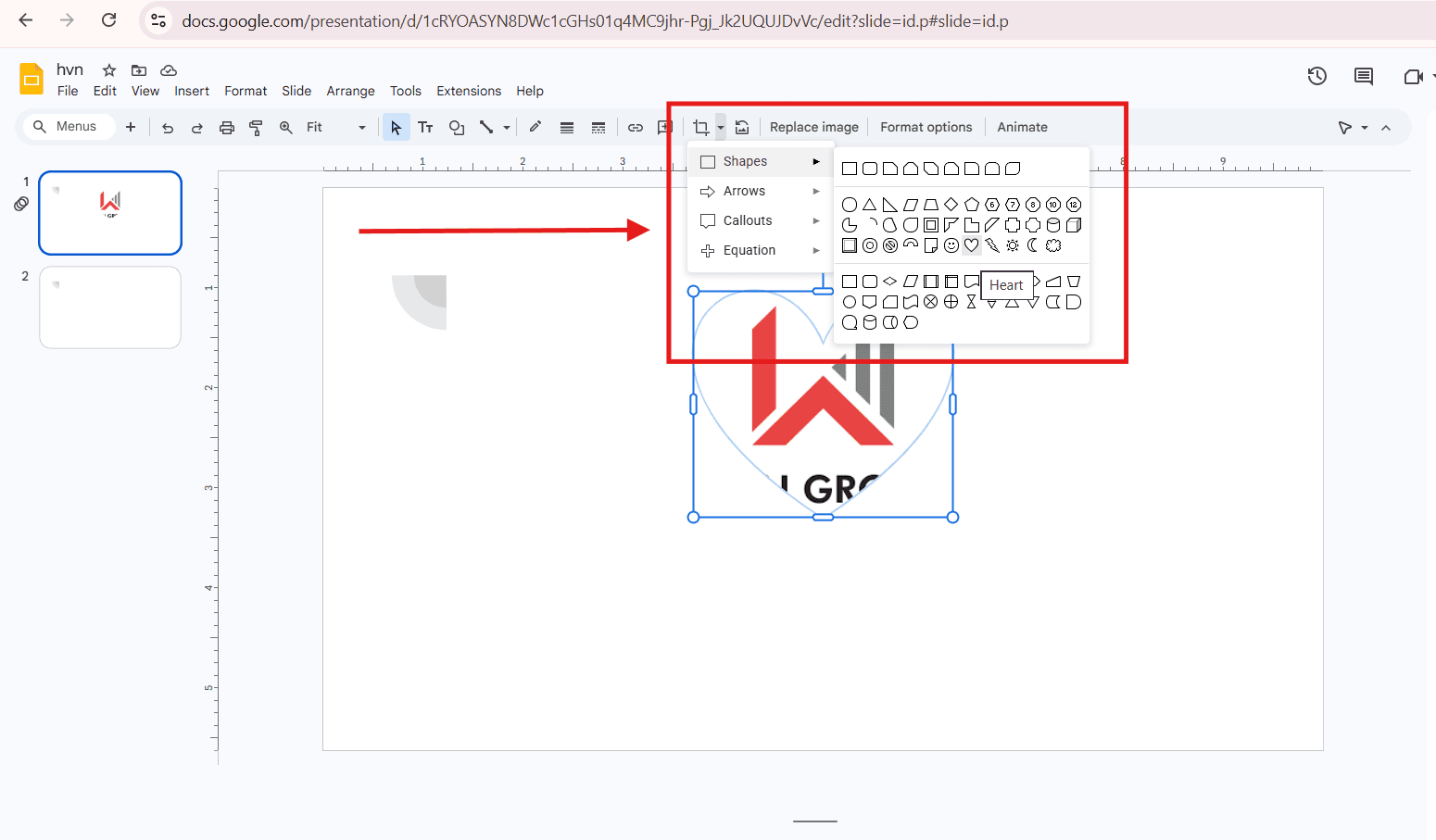
Task: Select the Line tool
Action: pos(486,128)
